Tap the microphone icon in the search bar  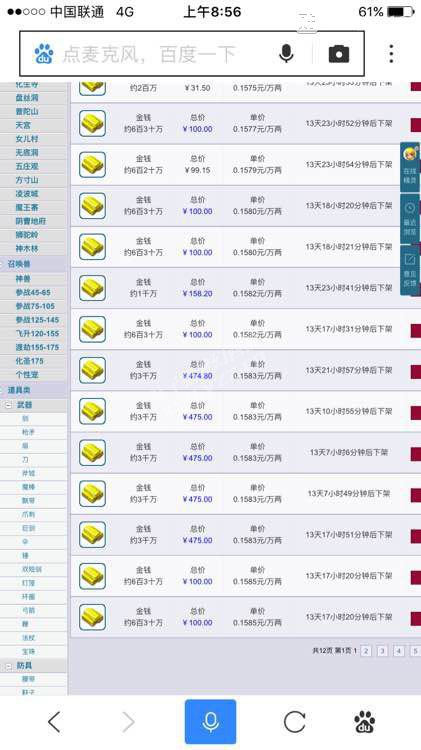click(x=286, y=54)
